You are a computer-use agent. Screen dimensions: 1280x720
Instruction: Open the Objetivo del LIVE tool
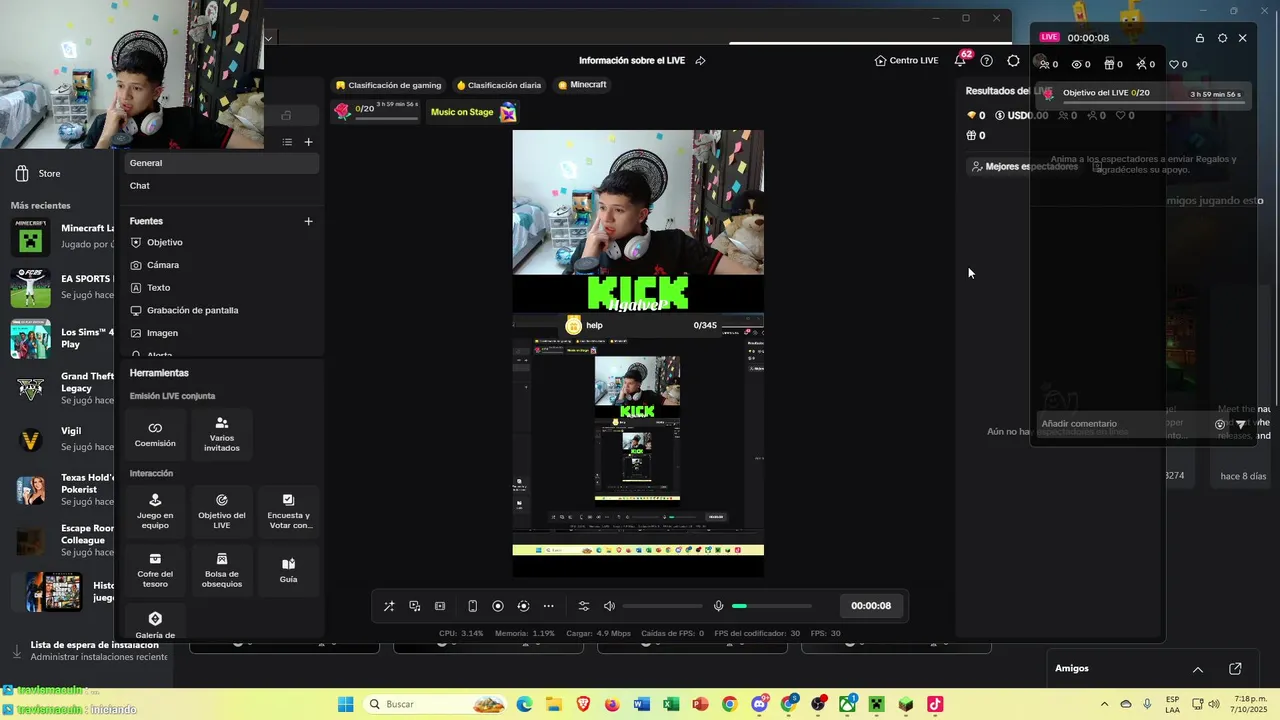tap(222, 511)
